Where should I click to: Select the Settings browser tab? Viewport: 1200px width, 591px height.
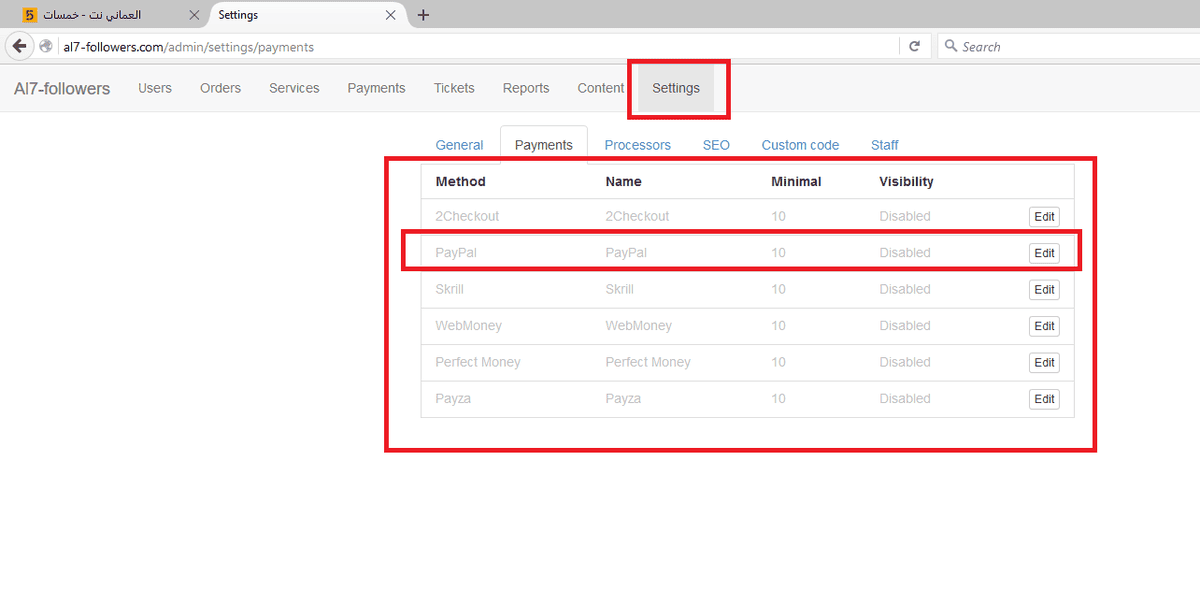[x=307, y=15]
